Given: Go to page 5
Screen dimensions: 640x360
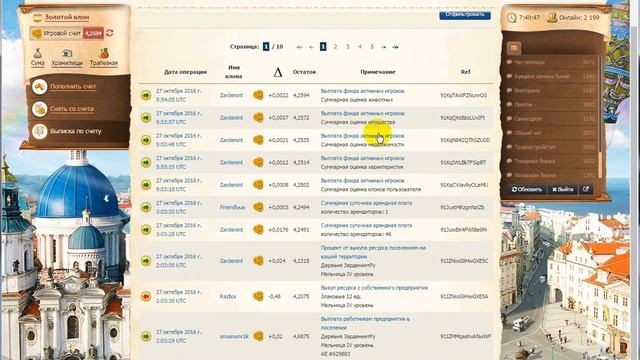Looking at the screenshot, I should 372,47.
